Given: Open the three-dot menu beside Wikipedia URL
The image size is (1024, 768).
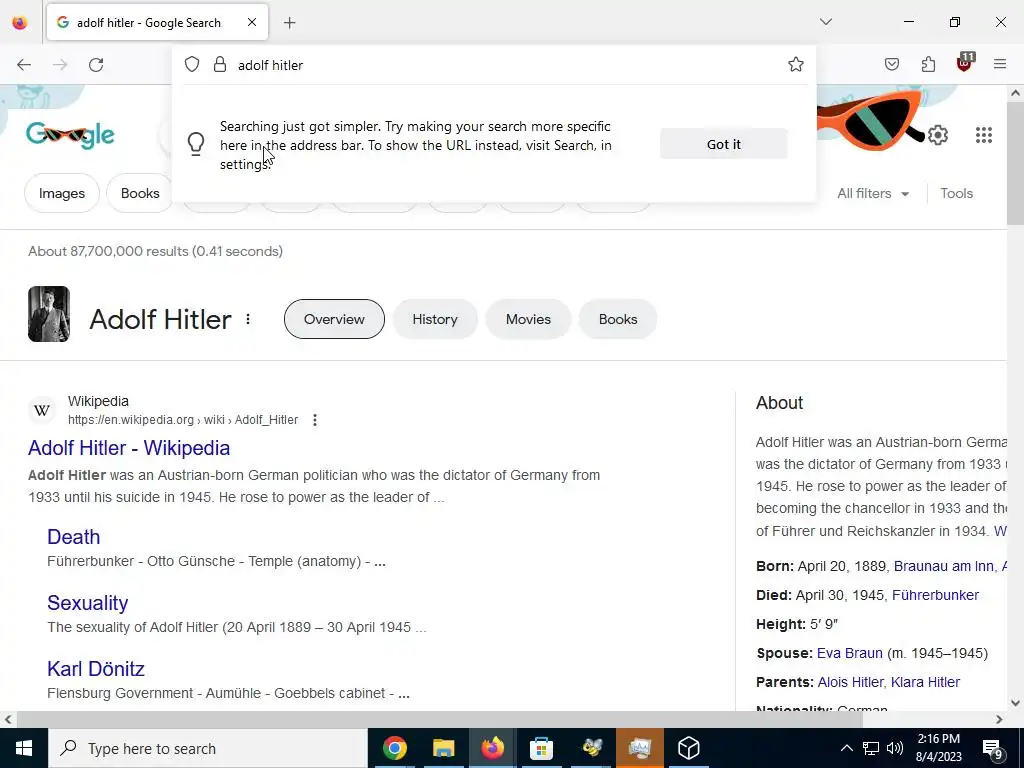Looking at the screenshot, I should click(x=315, y=420).
